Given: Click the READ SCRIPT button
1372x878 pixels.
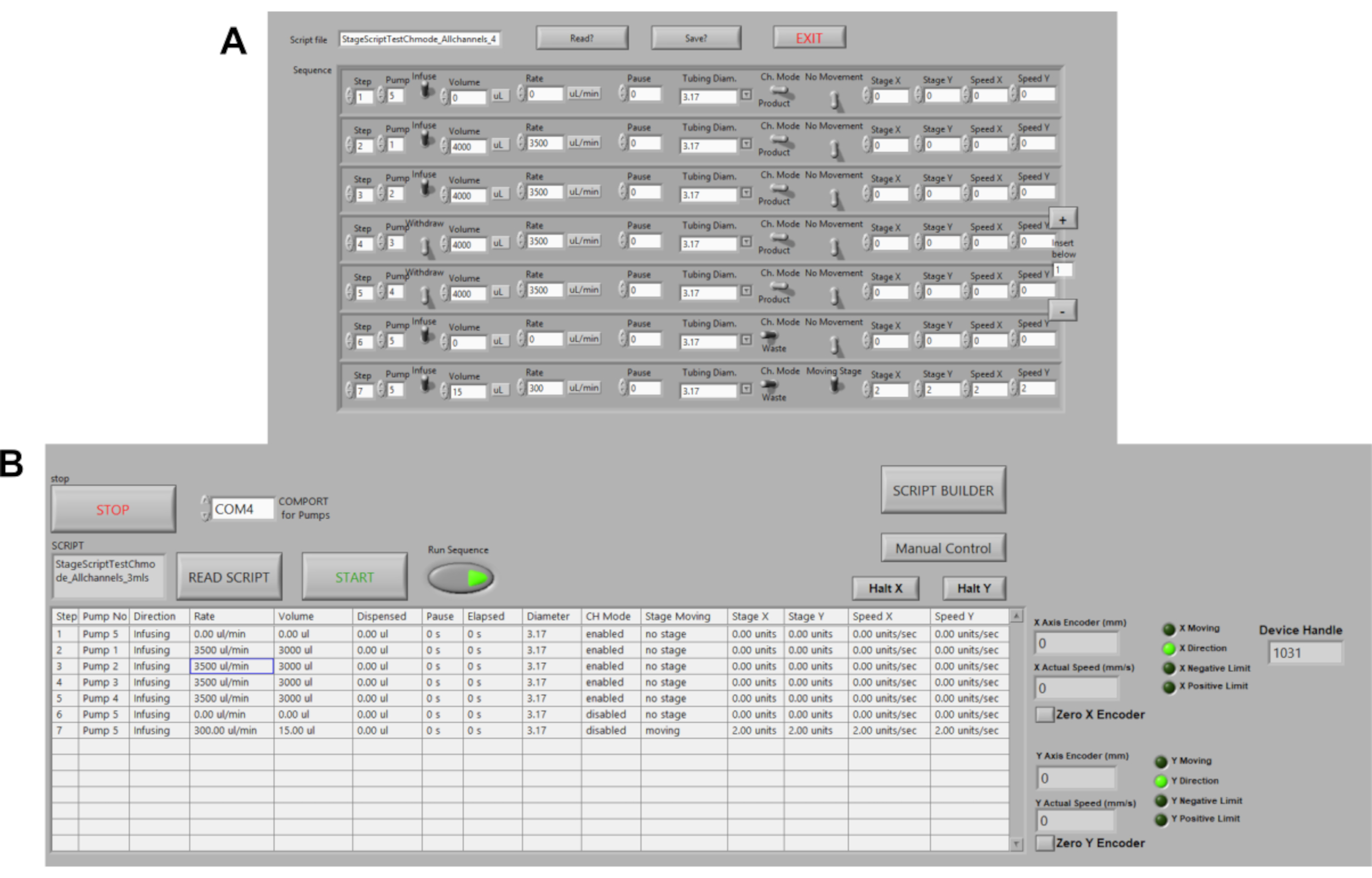Looking at the screenshot, I should [x=229, y=577].
